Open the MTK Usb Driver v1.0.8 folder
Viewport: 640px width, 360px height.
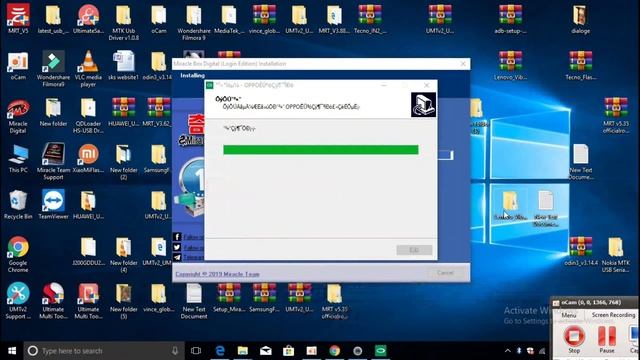pyautogui.click(x=123, y=22)
